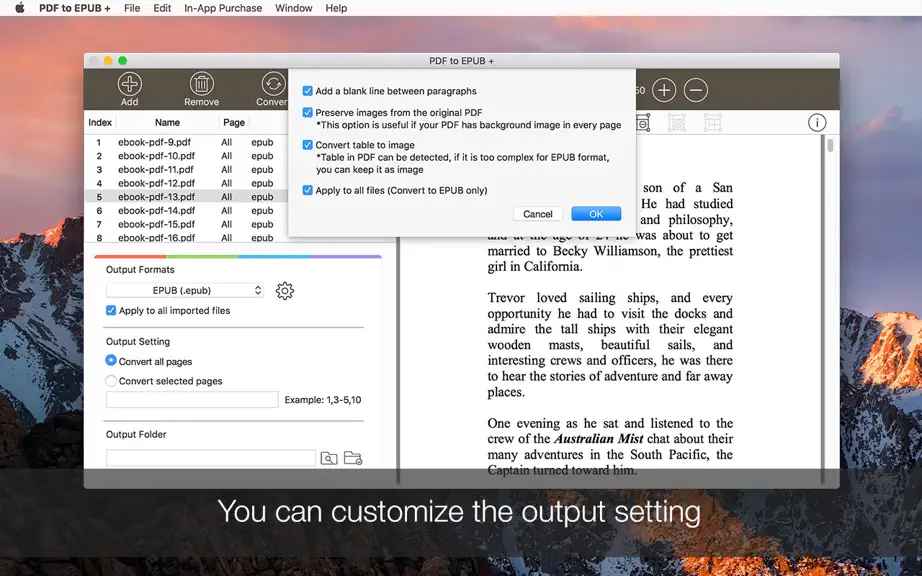
Task: Select Convert selected pages radio button
Action: point(111,381)
